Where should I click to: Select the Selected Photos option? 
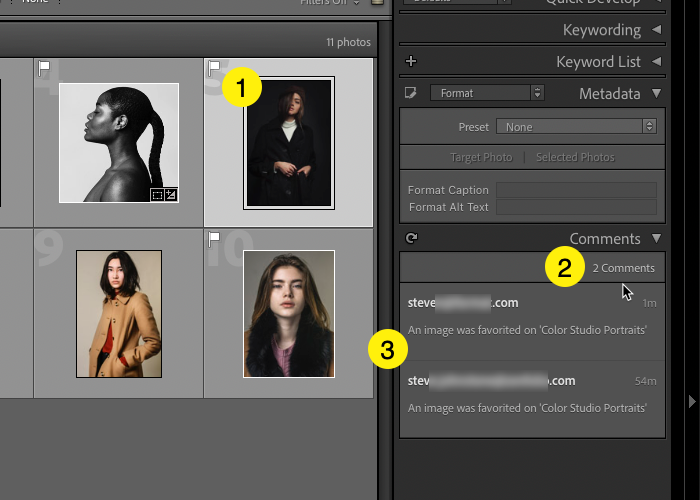pyautogui.click(x=575, y=157)
